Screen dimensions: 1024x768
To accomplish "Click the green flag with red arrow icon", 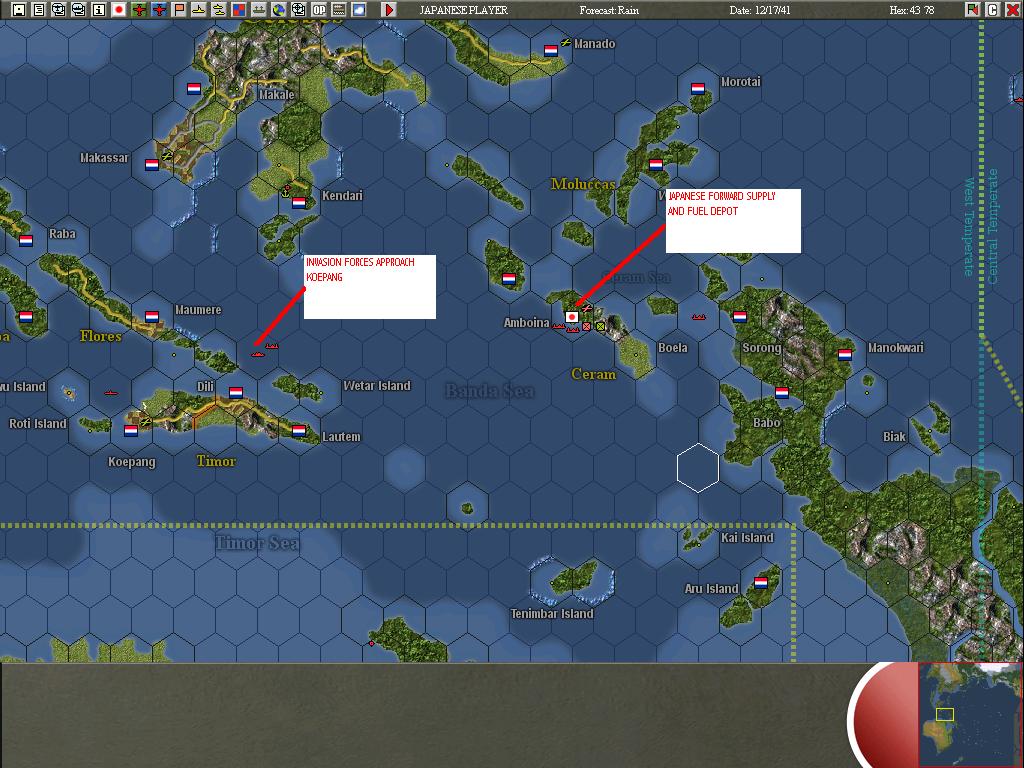I will coord(973,9).
